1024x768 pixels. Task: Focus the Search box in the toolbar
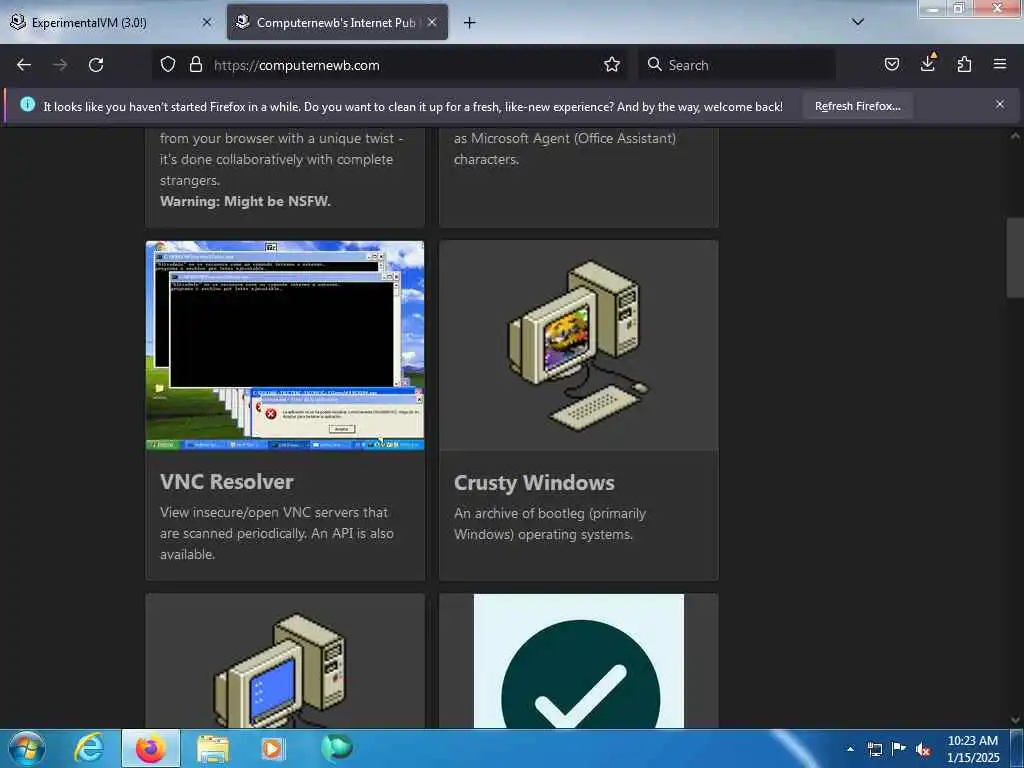pyautogui.click(x=737, y=65)
